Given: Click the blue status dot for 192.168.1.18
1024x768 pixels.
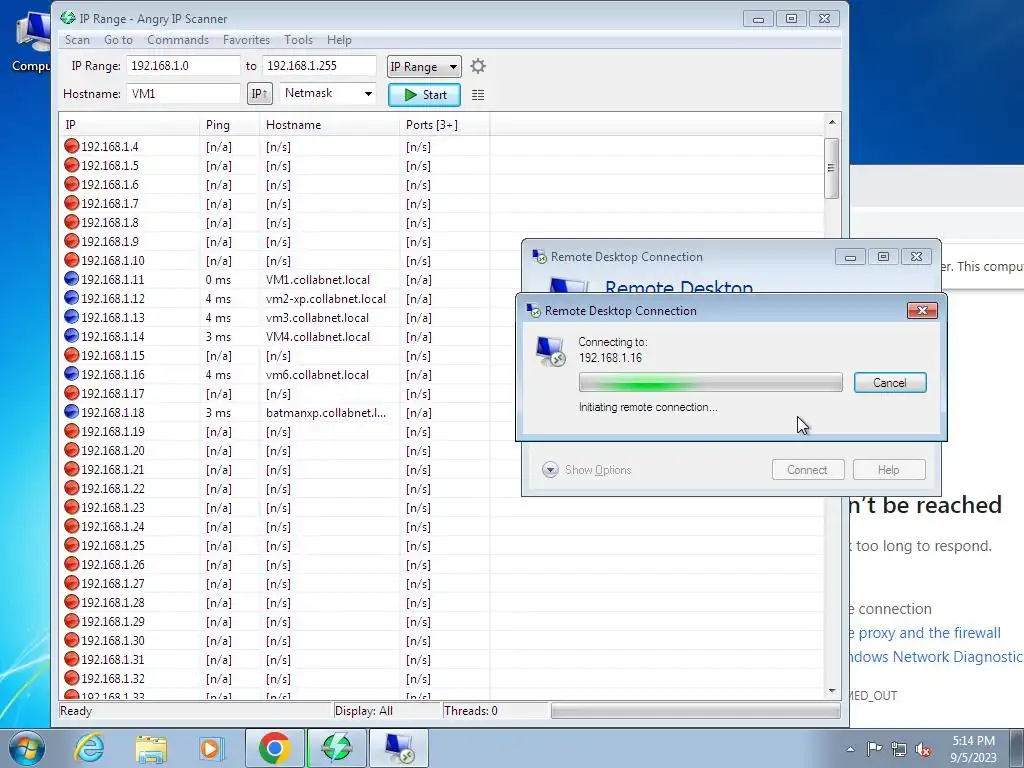Looking at the screenshot, I should coord(71,412).
